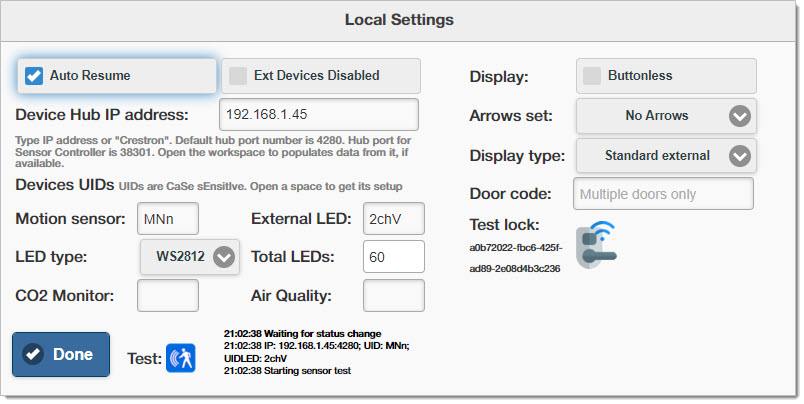
Task: Click the Door code input field
Action: [x=664, y=194]
